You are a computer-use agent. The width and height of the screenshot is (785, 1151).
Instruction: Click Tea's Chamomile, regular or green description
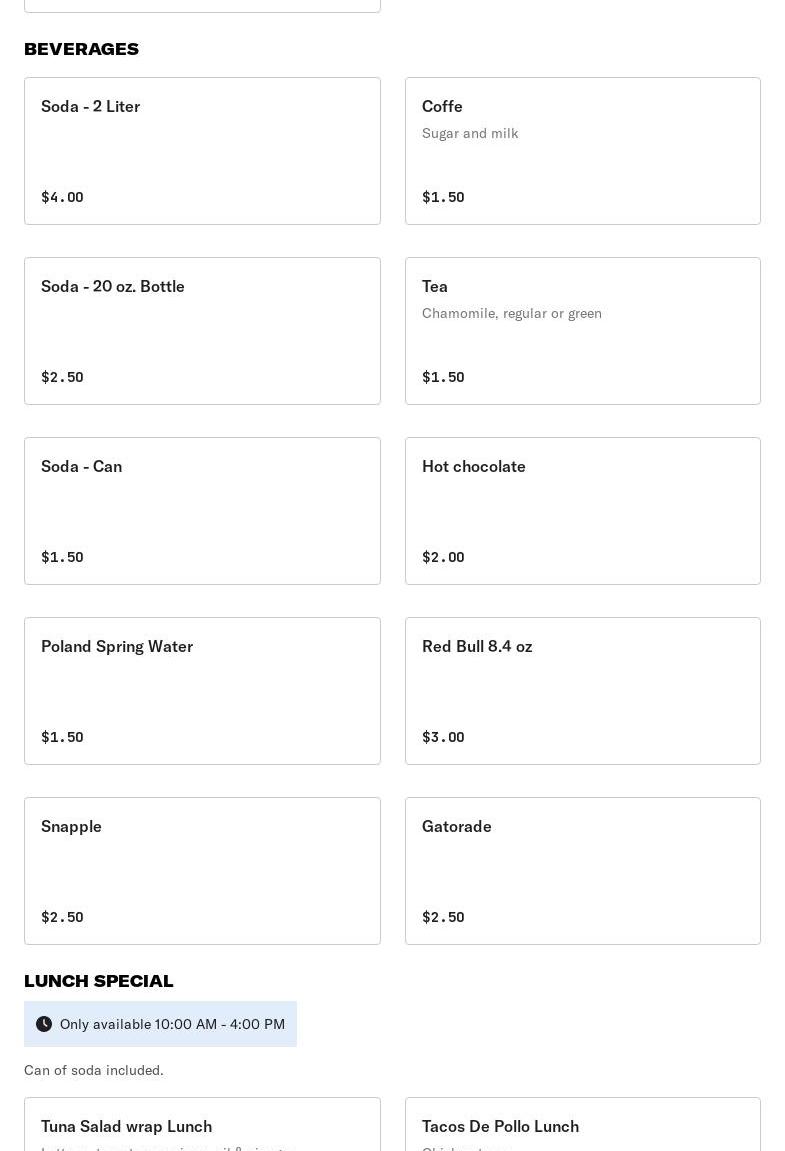pyautogui.click(x=511, y=313)
